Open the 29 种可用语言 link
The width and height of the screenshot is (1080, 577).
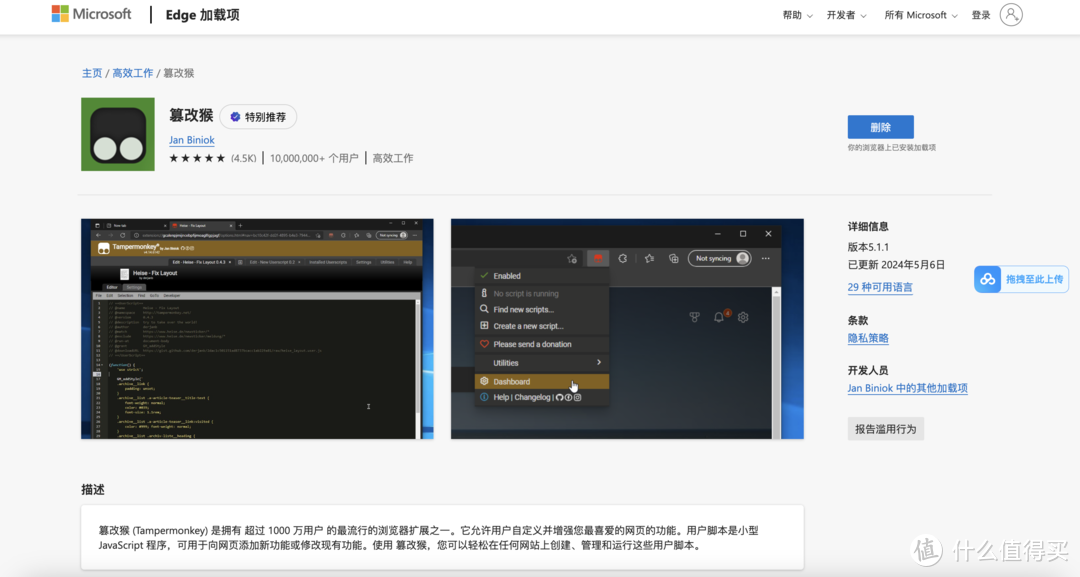pos(880,287)
